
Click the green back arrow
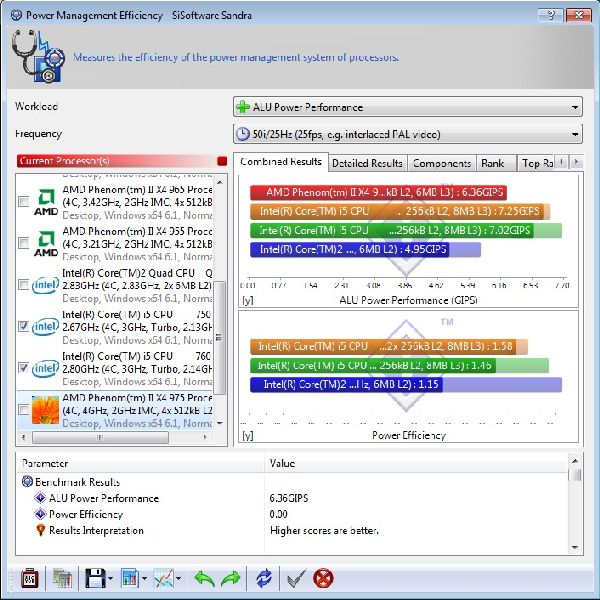point(204,578)
